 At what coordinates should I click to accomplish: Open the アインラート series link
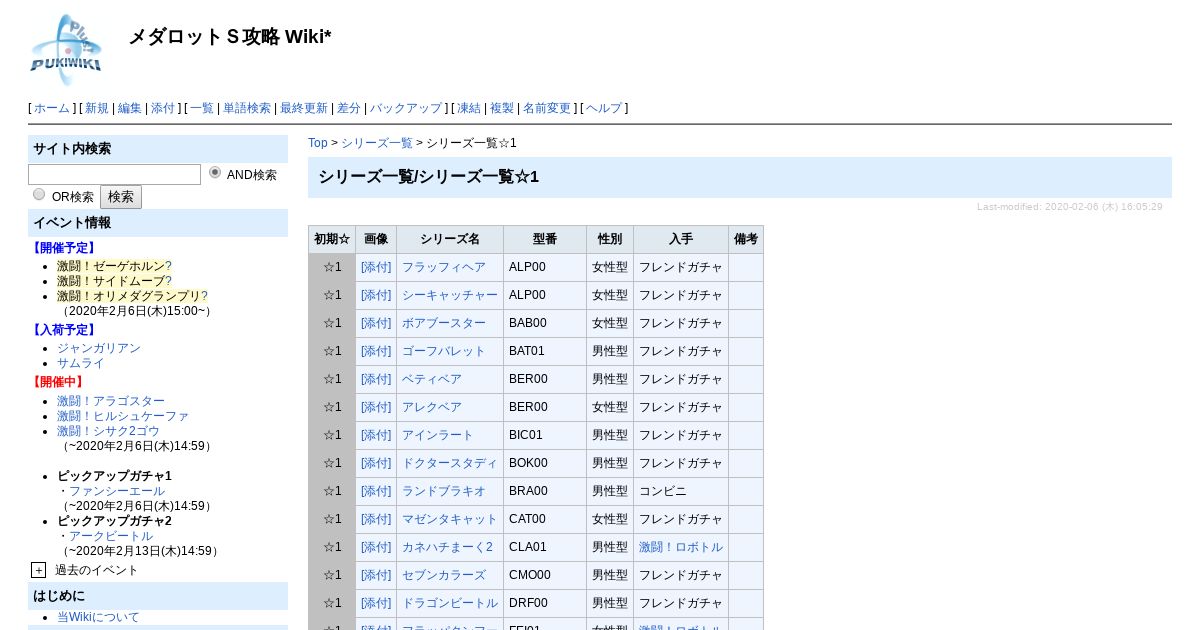coord(438,435)
